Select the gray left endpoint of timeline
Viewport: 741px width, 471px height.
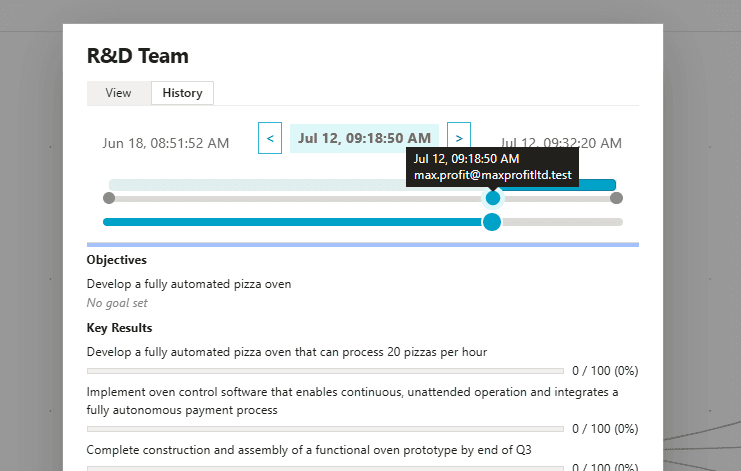109,198
